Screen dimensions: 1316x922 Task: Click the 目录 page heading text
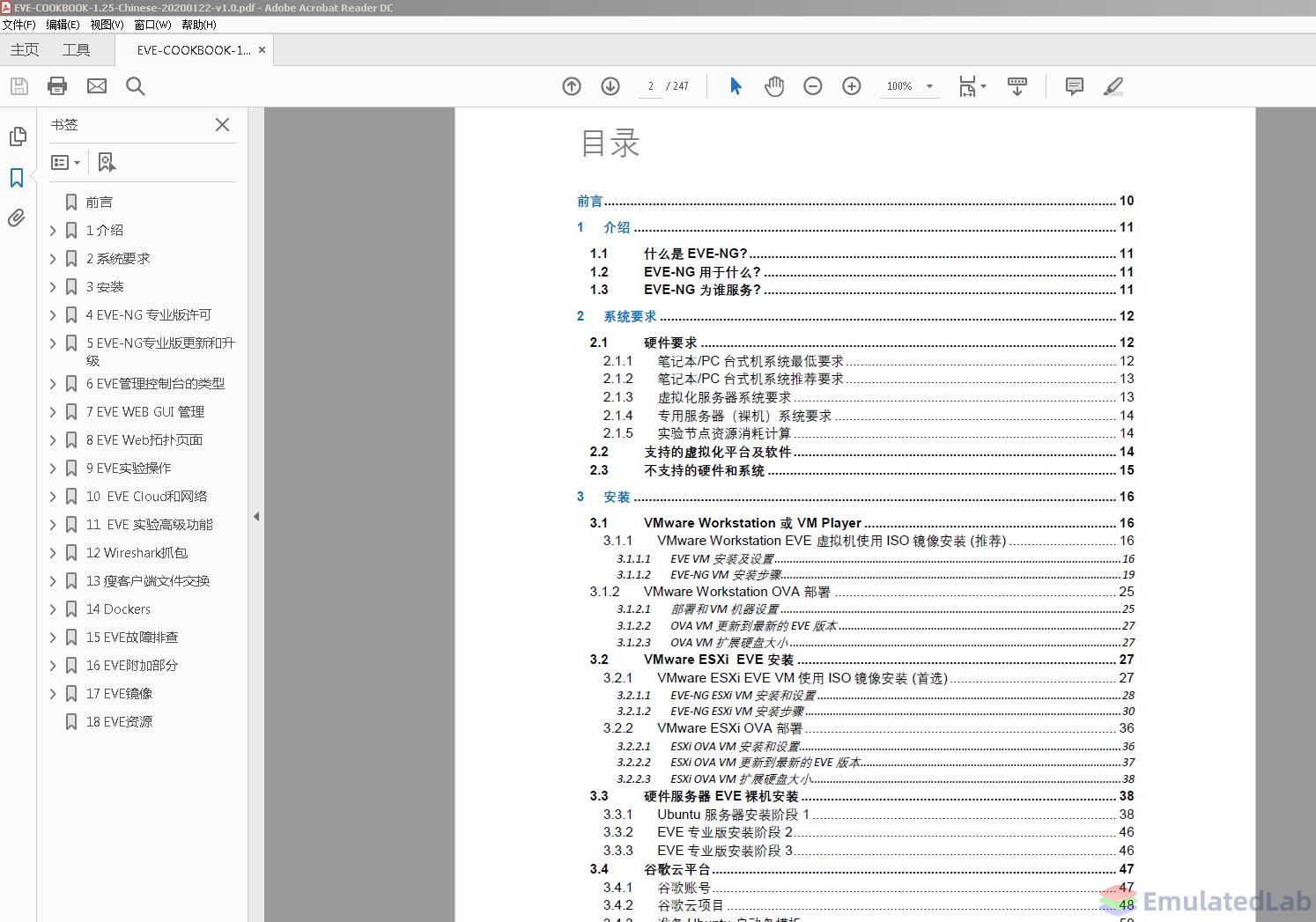pos(610,143)
